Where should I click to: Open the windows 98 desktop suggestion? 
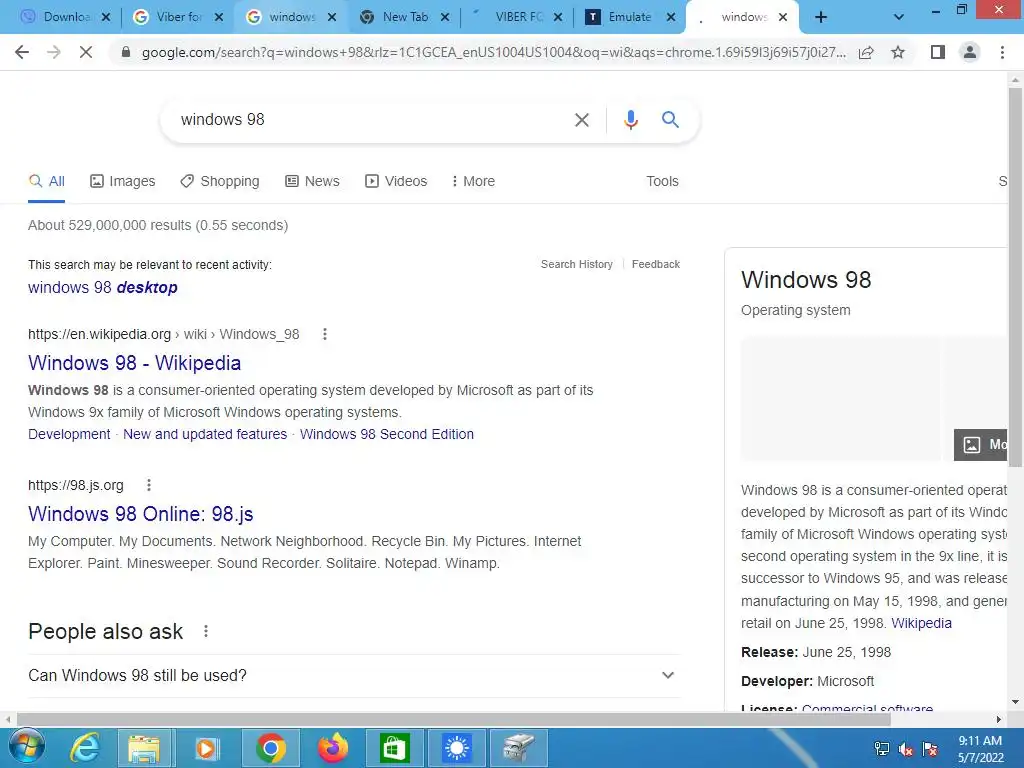click(x=103, y=287)
